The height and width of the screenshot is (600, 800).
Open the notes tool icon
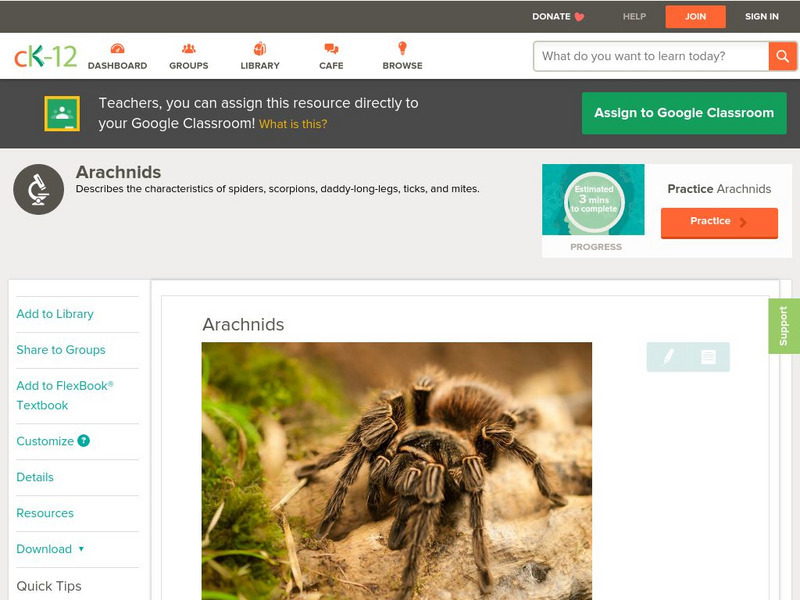coord(708,357)
